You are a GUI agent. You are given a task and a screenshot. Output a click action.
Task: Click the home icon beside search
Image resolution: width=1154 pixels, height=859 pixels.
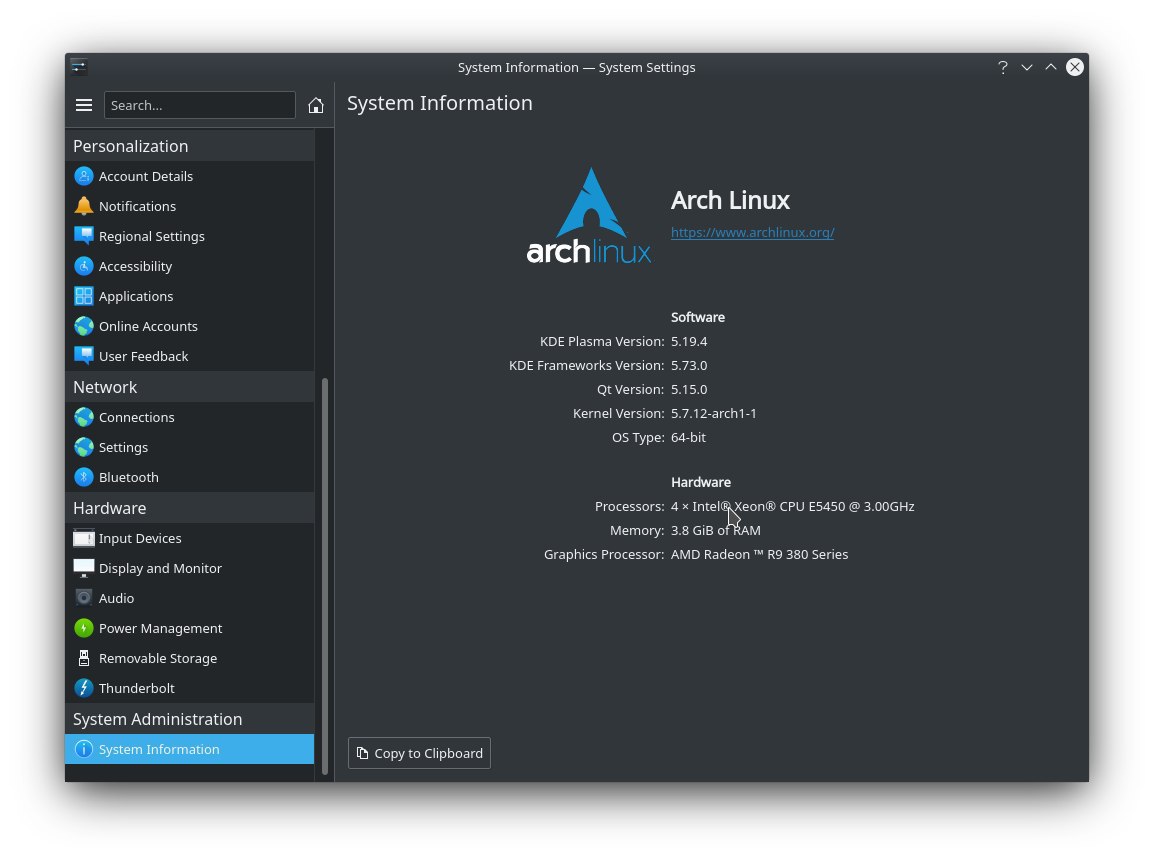(x=316, y=105)
